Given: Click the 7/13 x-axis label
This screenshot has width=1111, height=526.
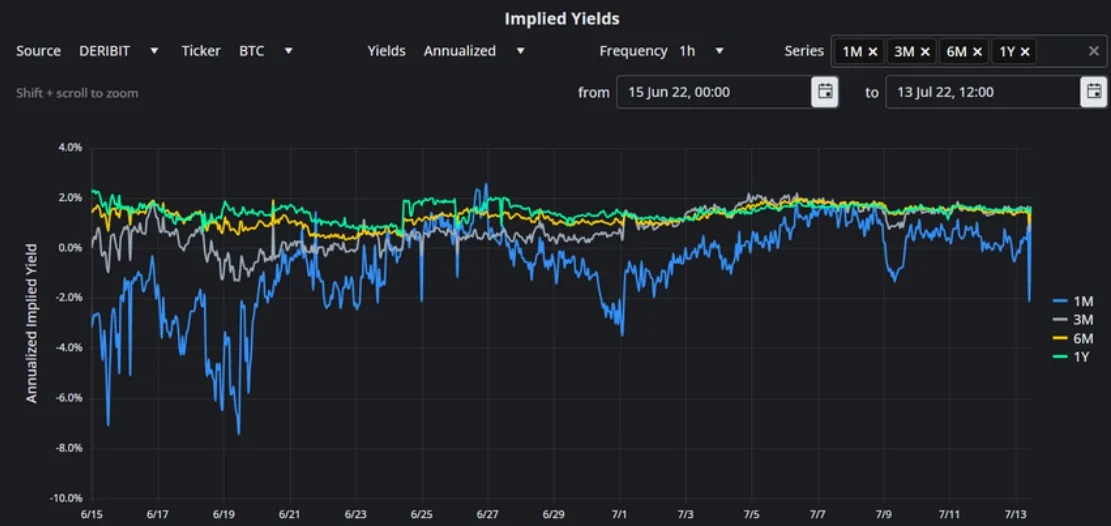Looking at the screenshot, I should (1017, 513).
